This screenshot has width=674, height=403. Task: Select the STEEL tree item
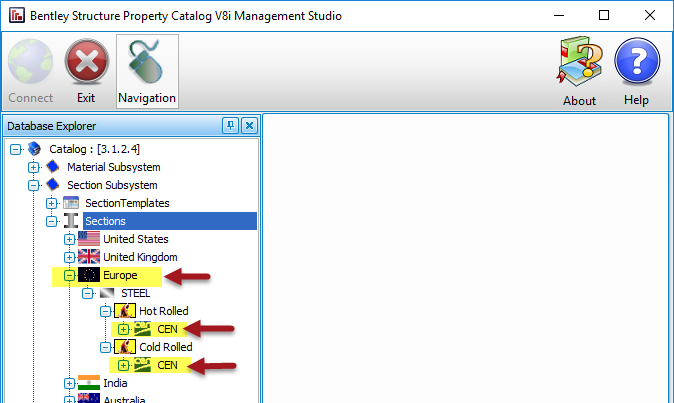(x=135, y=293)
